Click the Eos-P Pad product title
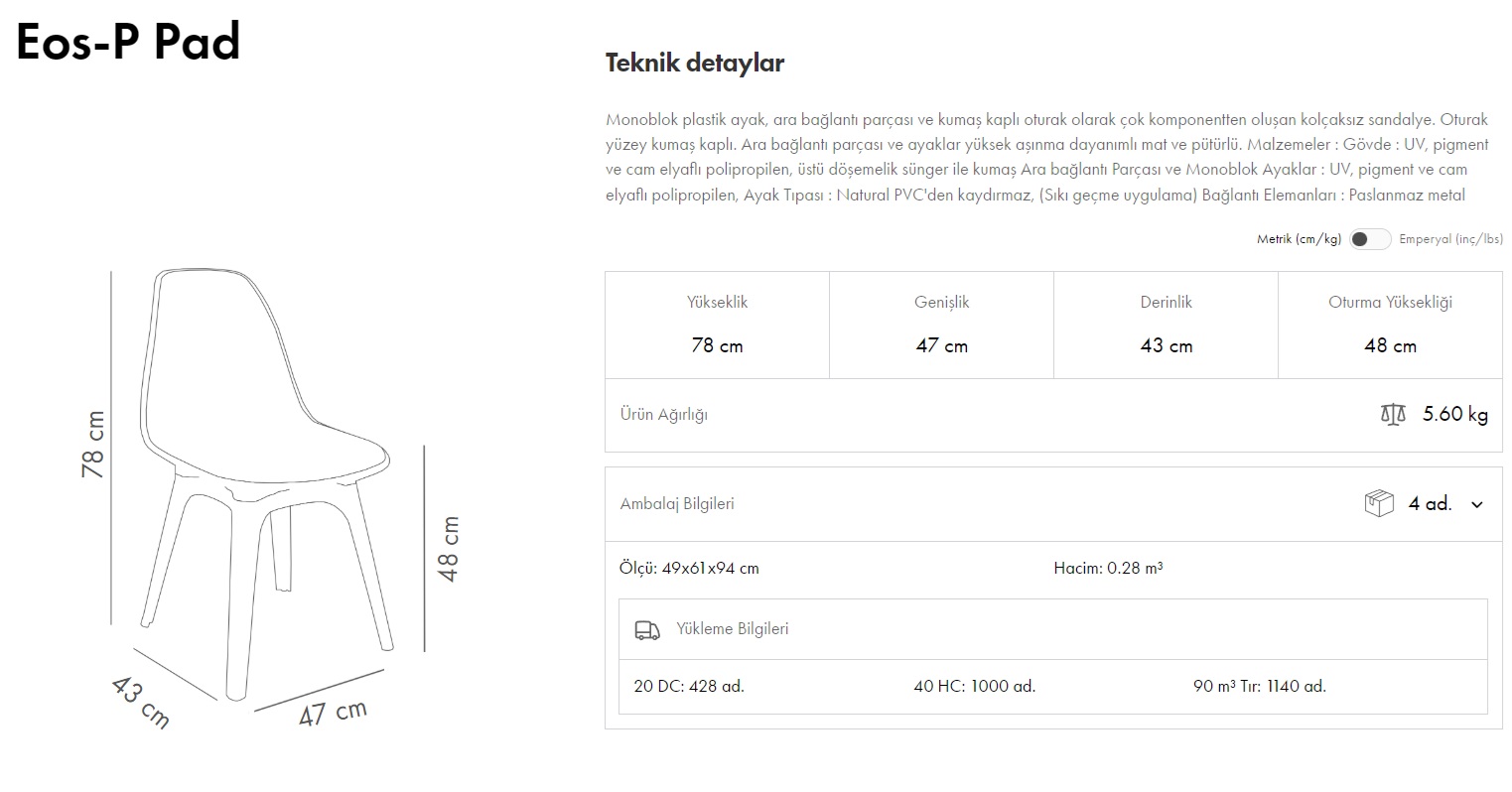1512x792 pixels. (x=128, y=42)
